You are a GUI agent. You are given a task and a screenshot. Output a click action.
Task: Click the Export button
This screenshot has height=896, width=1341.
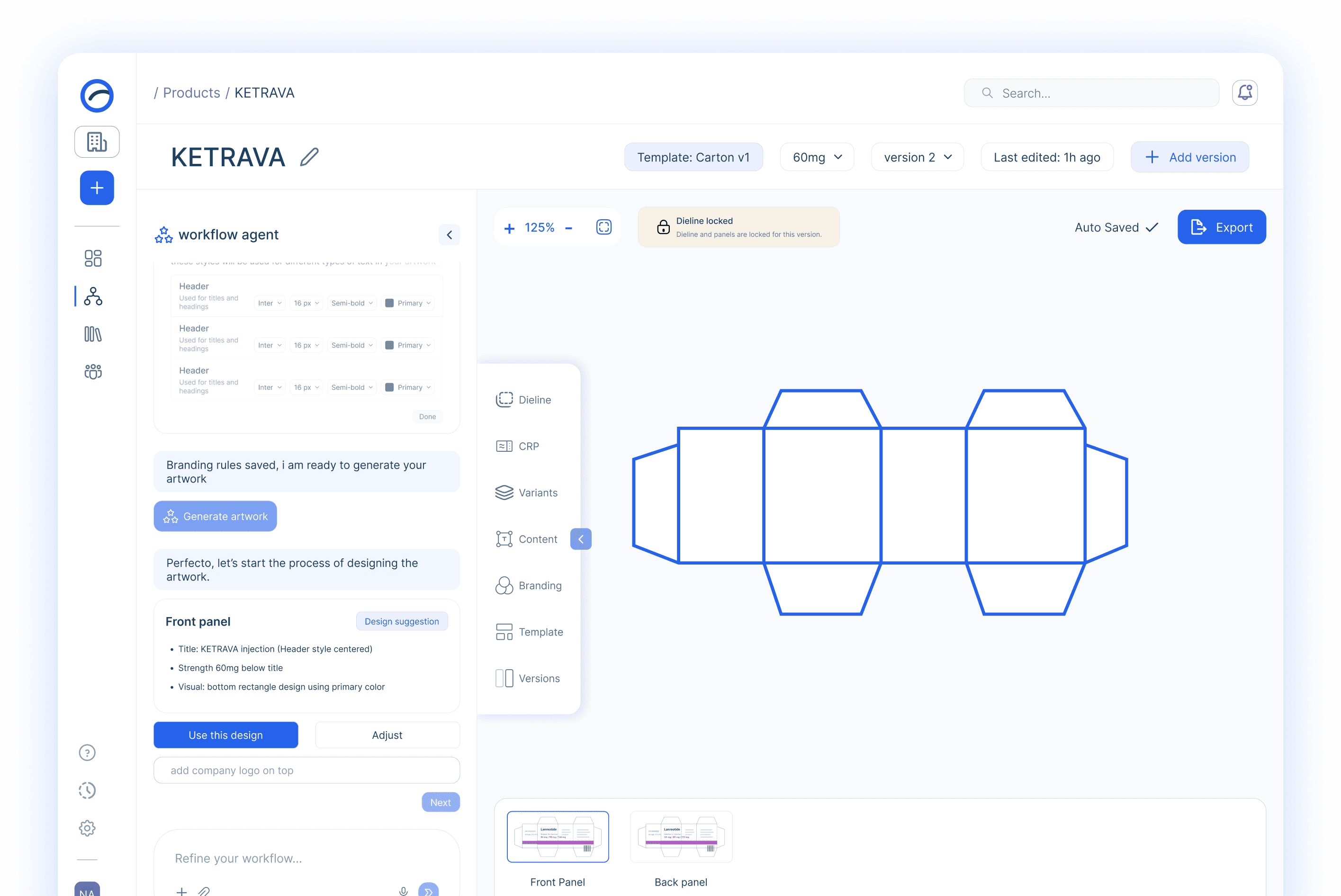1222,227
